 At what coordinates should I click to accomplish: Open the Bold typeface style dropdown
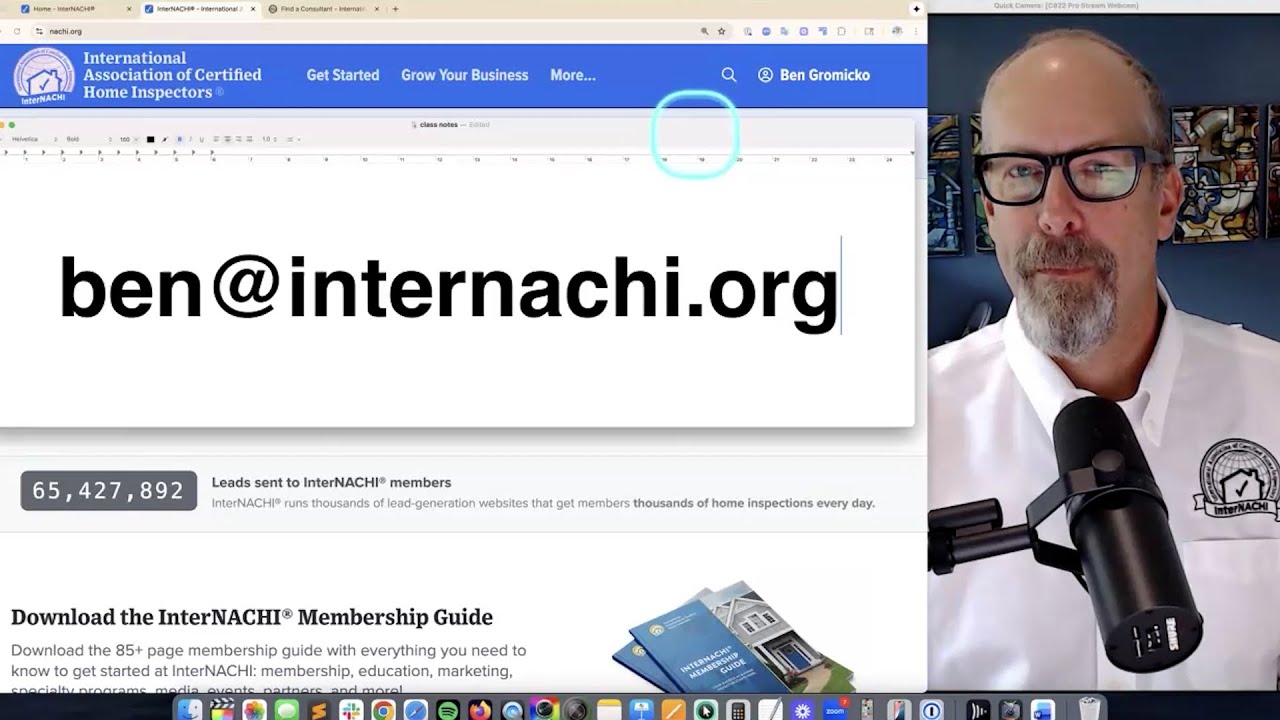click(x=88, y=139)
